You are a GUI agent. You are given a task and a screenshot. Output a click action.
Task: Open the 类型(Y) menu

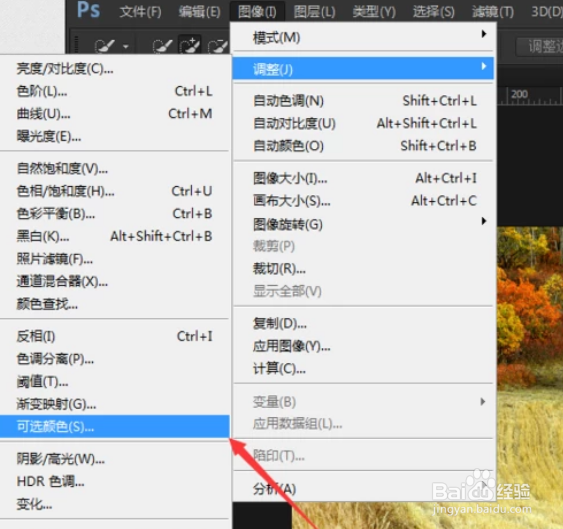pyautogui.click(x=374, y=12)
